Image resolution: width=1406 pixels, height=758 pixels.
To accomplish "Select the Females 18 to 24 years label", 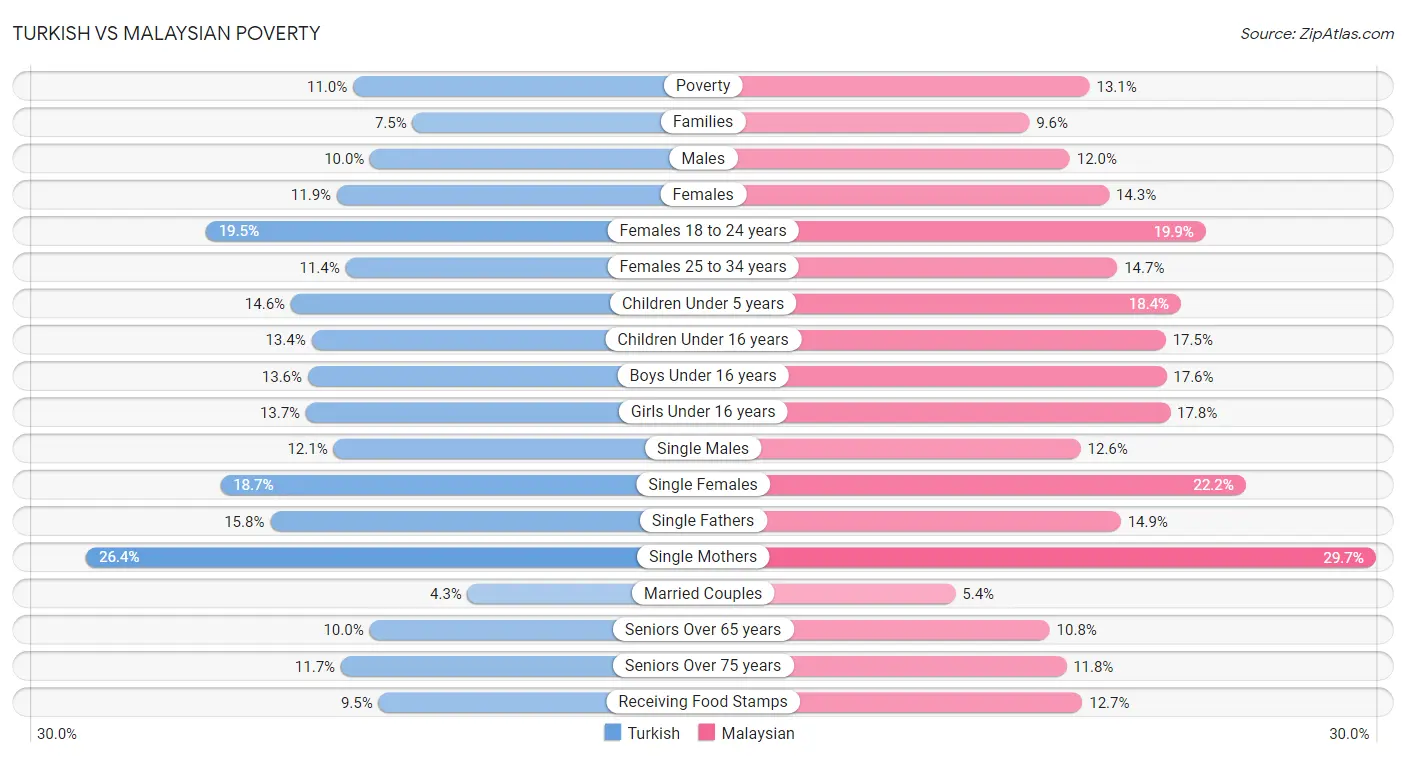I will coord(703,231).
